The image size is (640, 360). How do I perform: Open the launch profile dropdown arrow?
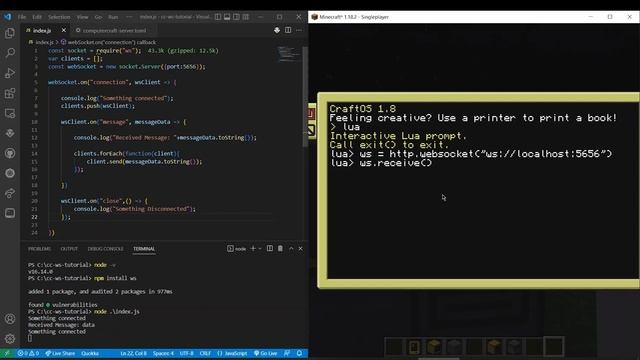pos(260,248)
